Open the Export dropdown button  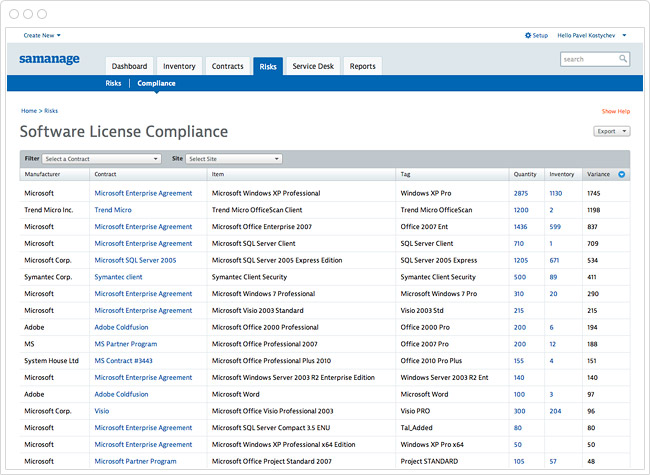coord(611,131)
